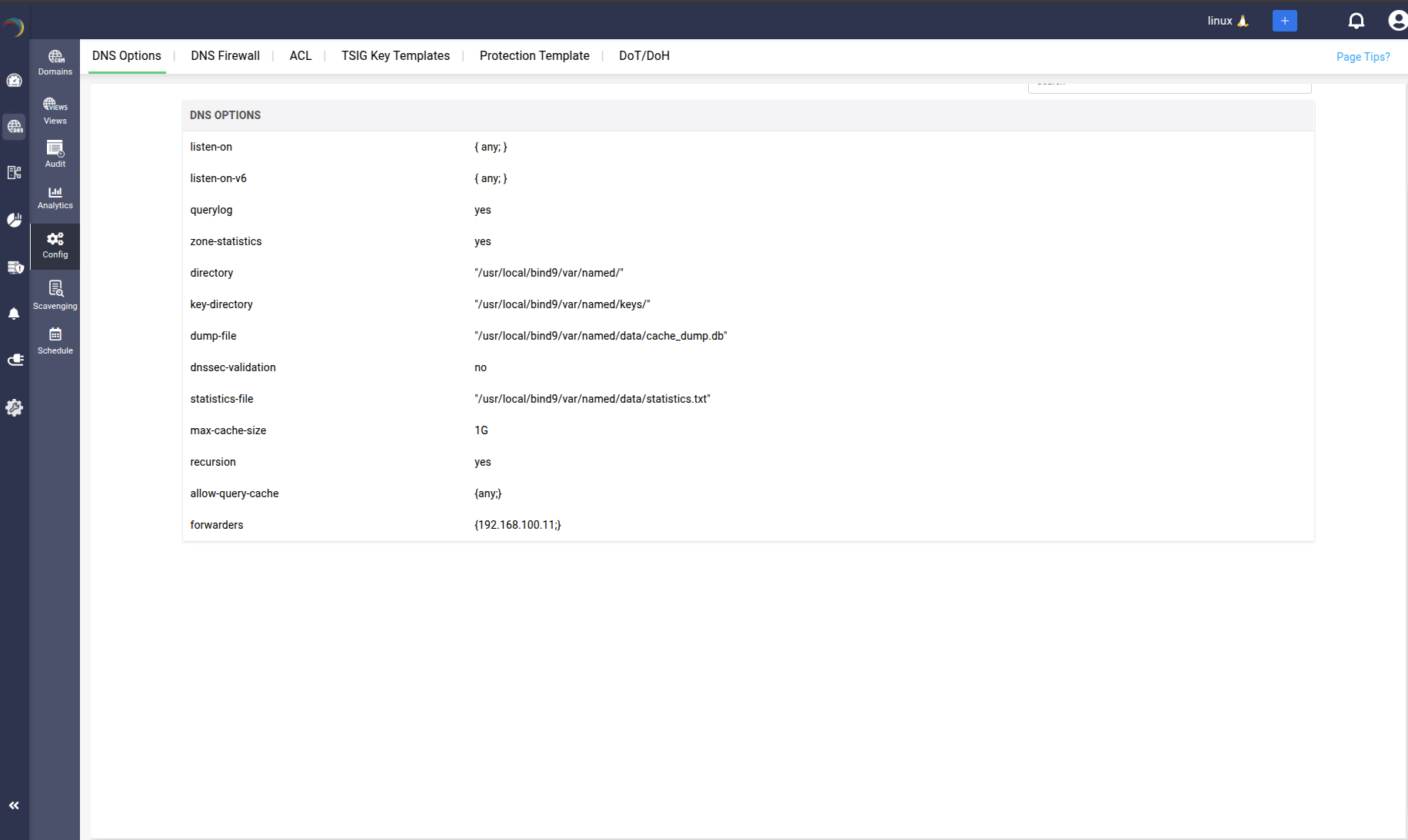Click the app logo at top left
The height and width of the screenshot is (840, 1408).
tap(14, 27)
